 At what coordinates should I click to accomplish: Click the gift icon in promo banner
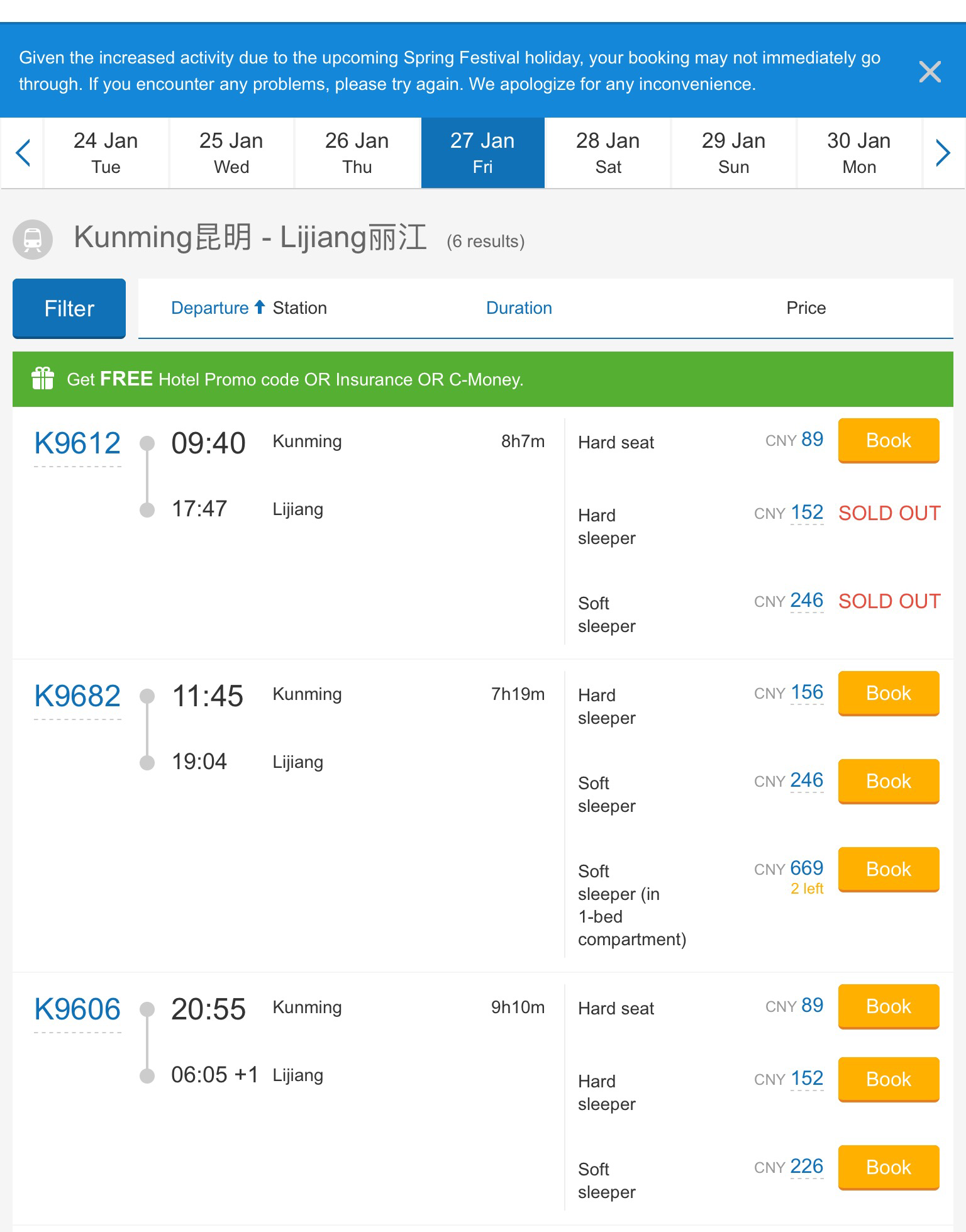point(43,379)
